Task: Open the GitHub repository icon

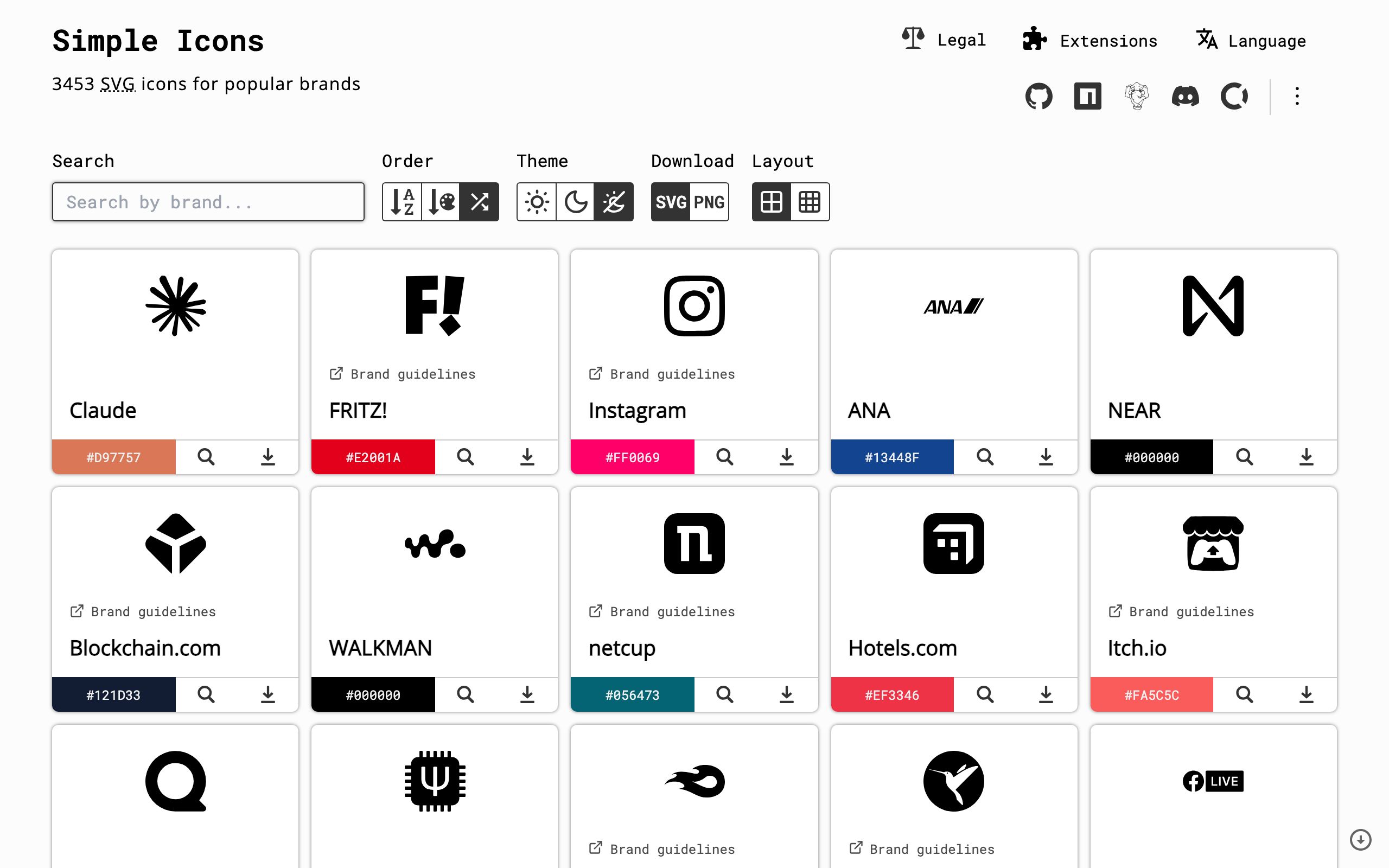Action: point(1039,96)
